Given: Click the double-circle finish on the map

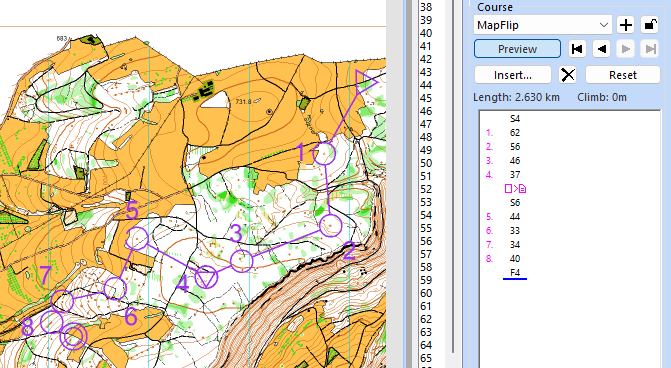Looking at the screenshot, I should click(x=74, y=336).
